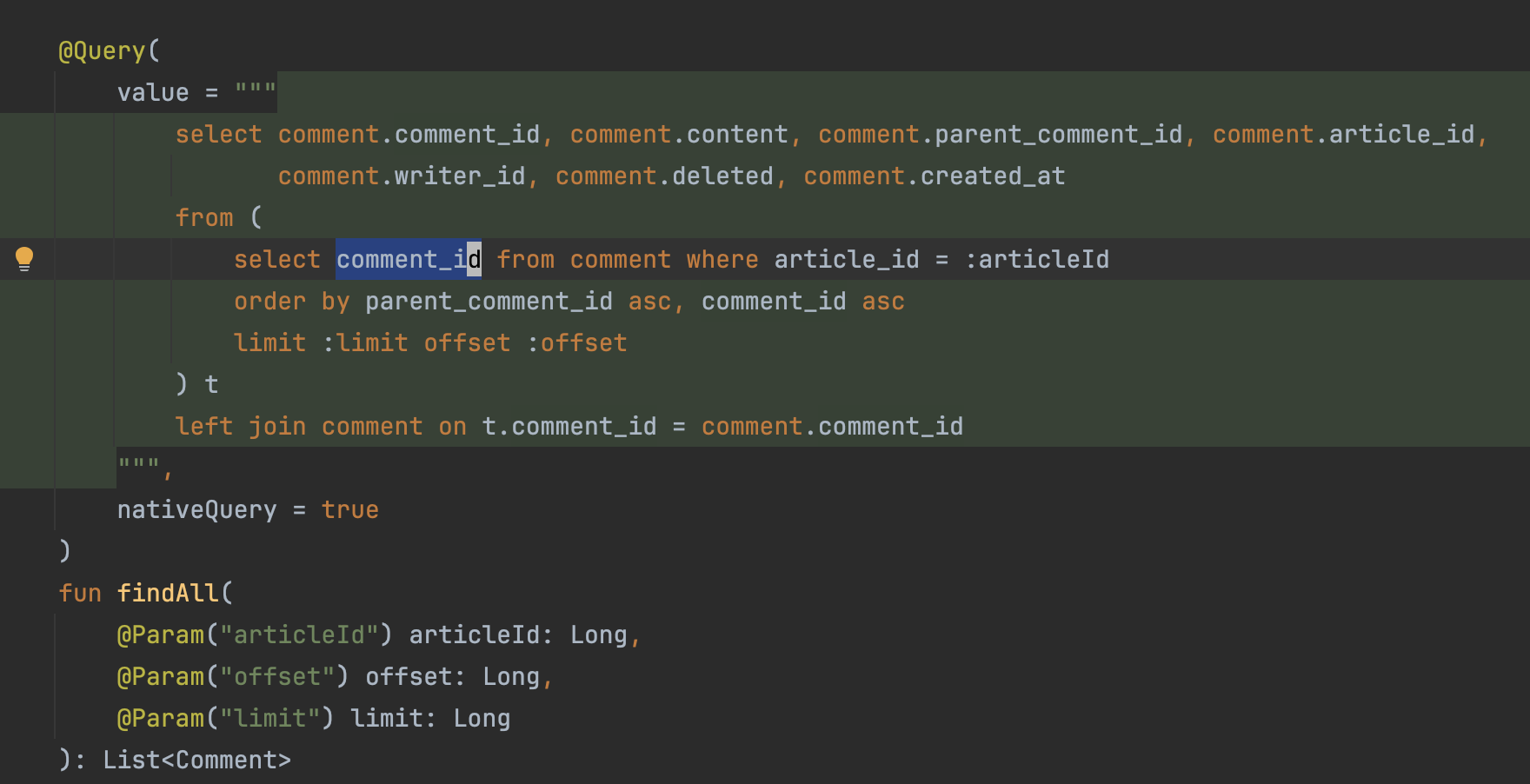This screenshot has width=1530, height=784.
Task: Click the ':limit' placeholder
Action: [365, 343]
